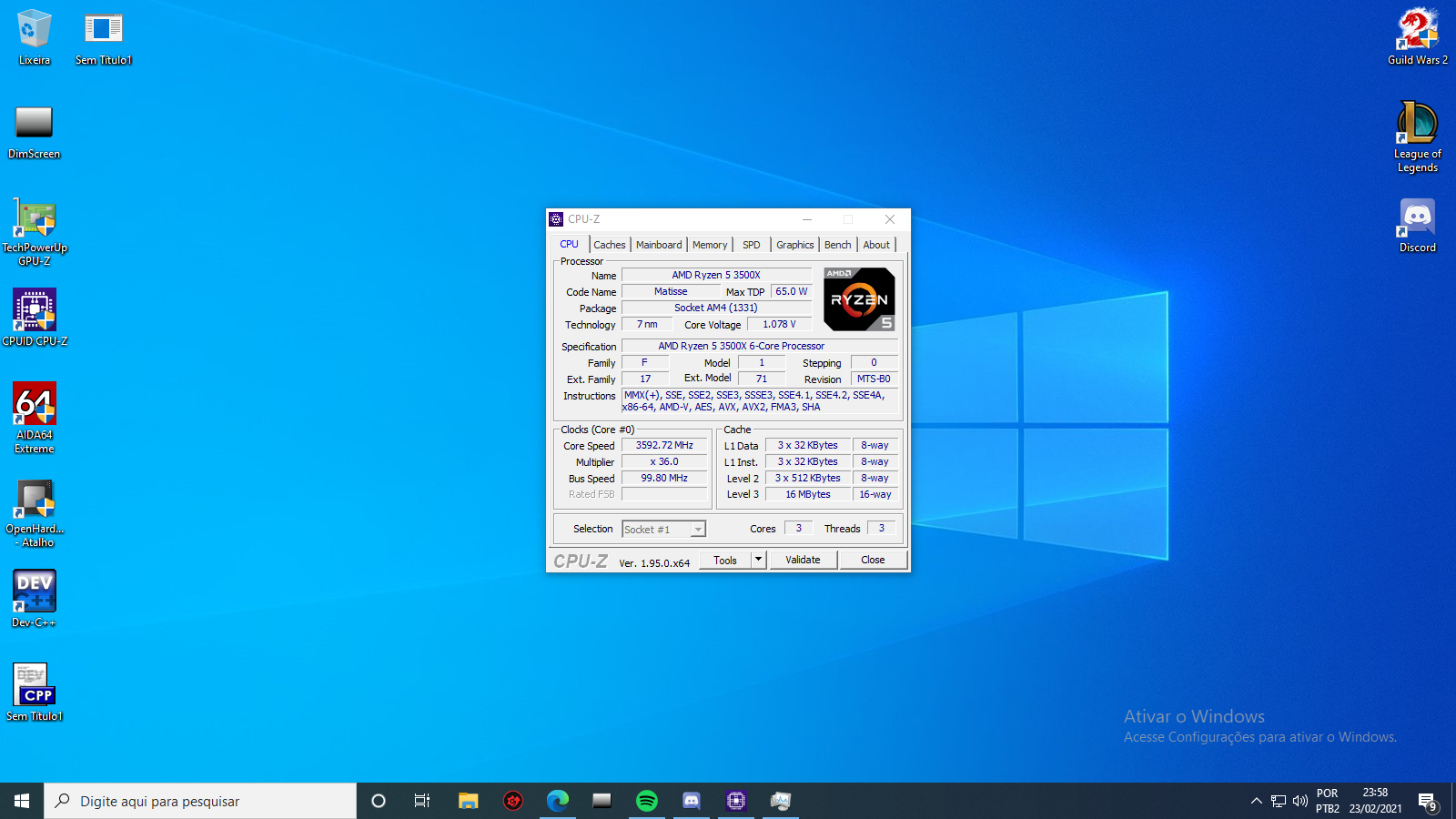Open the rightmost running app taskbar icon
The width and height of the screenshot is (1456, 819).
pyautogui.click(x=781, y=801)
